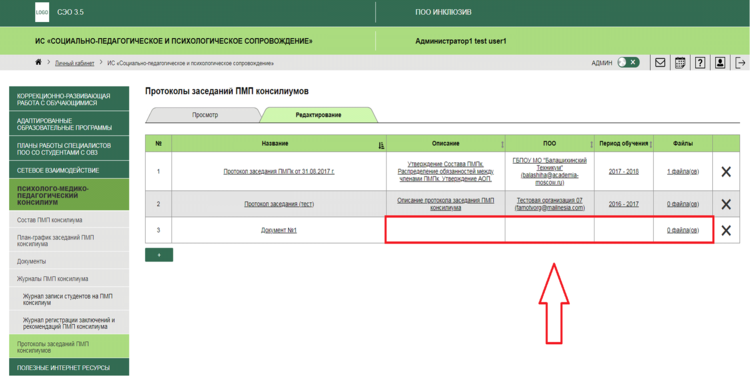Screen dimensions: 750x382
Task: Open Личный кабинет breadcrumb link
Action: pos(75,63)
